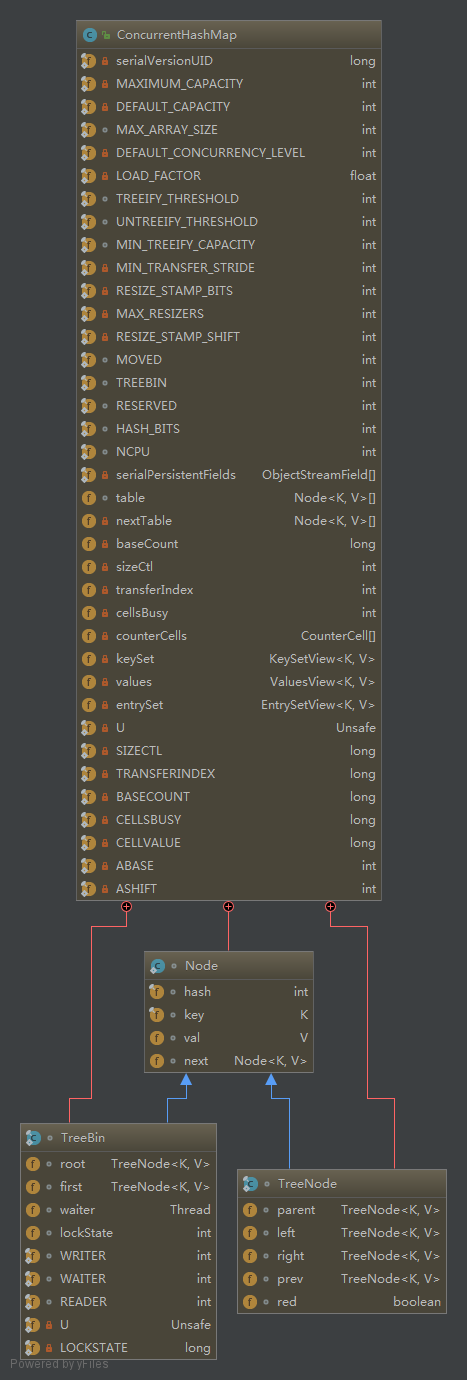Image resolution: width=467 pixels, height=1380 pixels.
Task: Click the field icon beside LOCKSTATE in TreeBin
Action: (32, 1348)
